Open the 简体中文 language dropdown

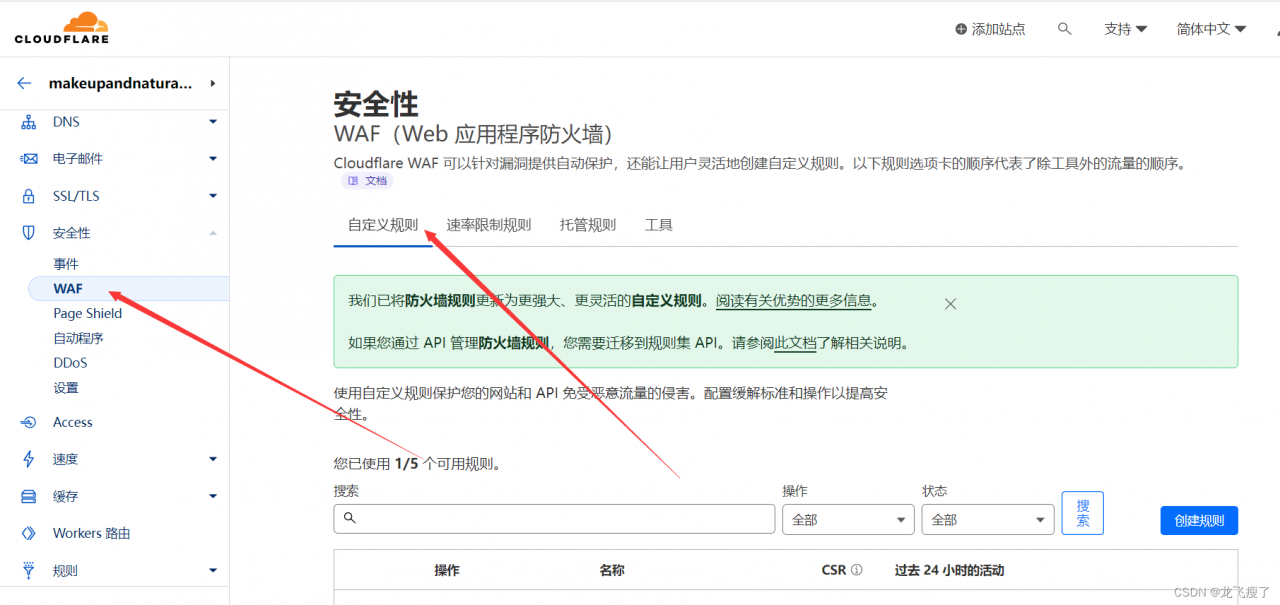(1210, 28)
